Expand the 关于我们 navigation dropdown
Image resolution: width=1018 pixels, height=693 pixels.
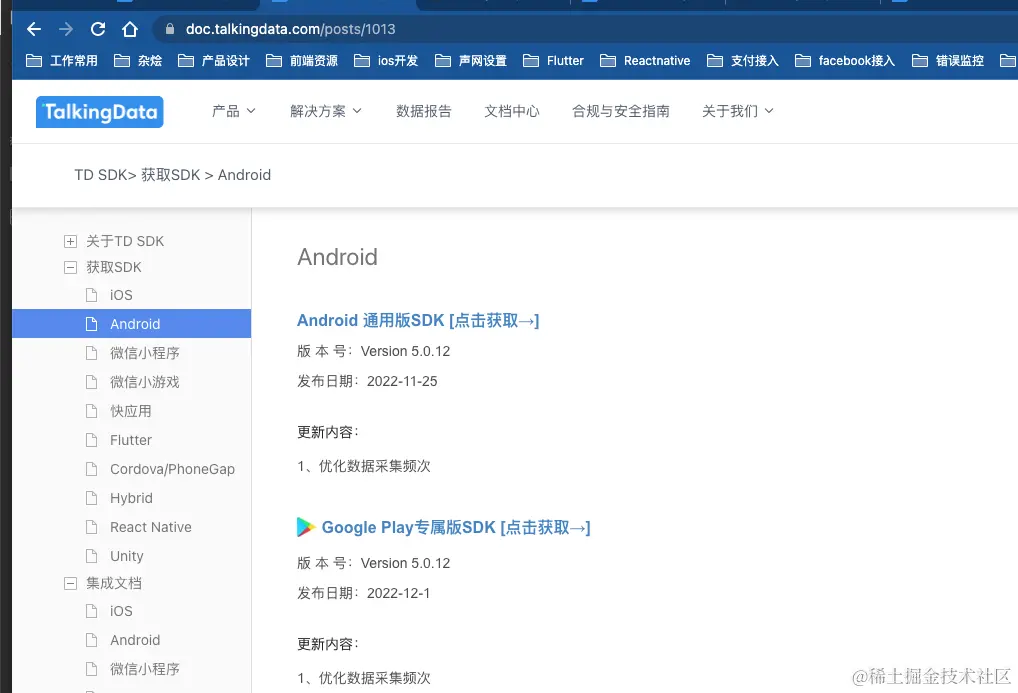(738, 111)
